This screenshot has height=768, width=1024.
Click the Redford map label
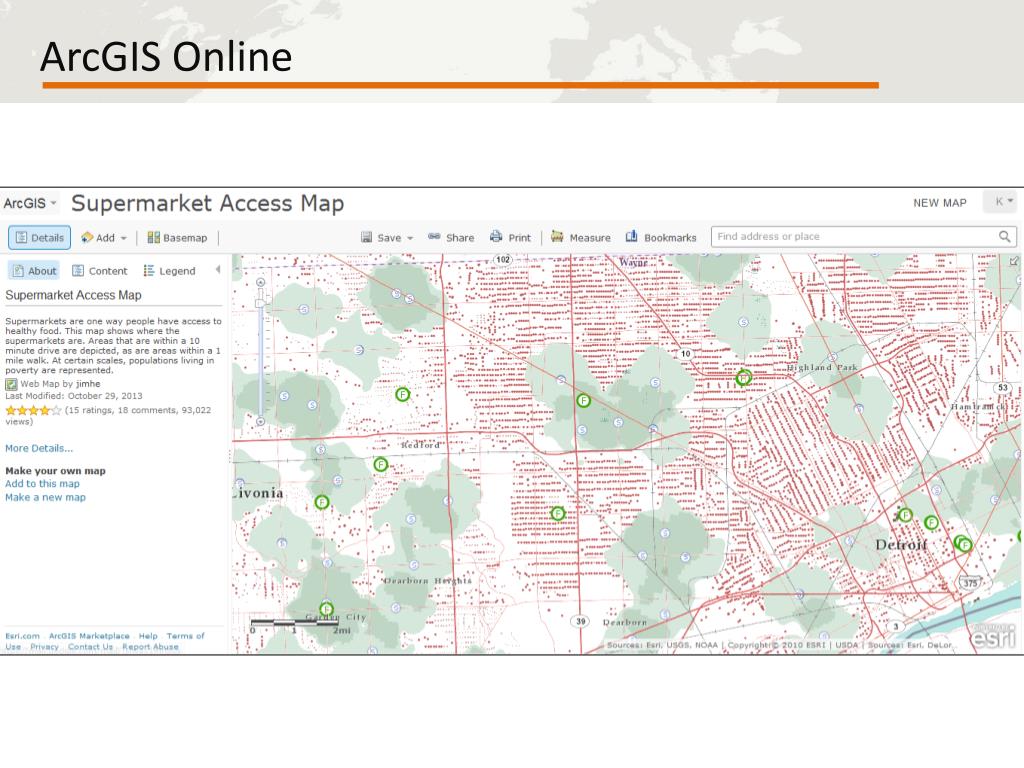pyautogui.click(x=420, y=445)
